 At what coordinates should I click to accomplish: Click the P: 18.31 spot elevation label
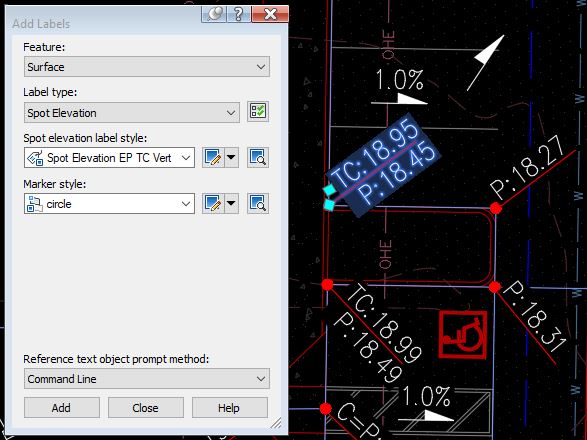(x=535, y=317)
